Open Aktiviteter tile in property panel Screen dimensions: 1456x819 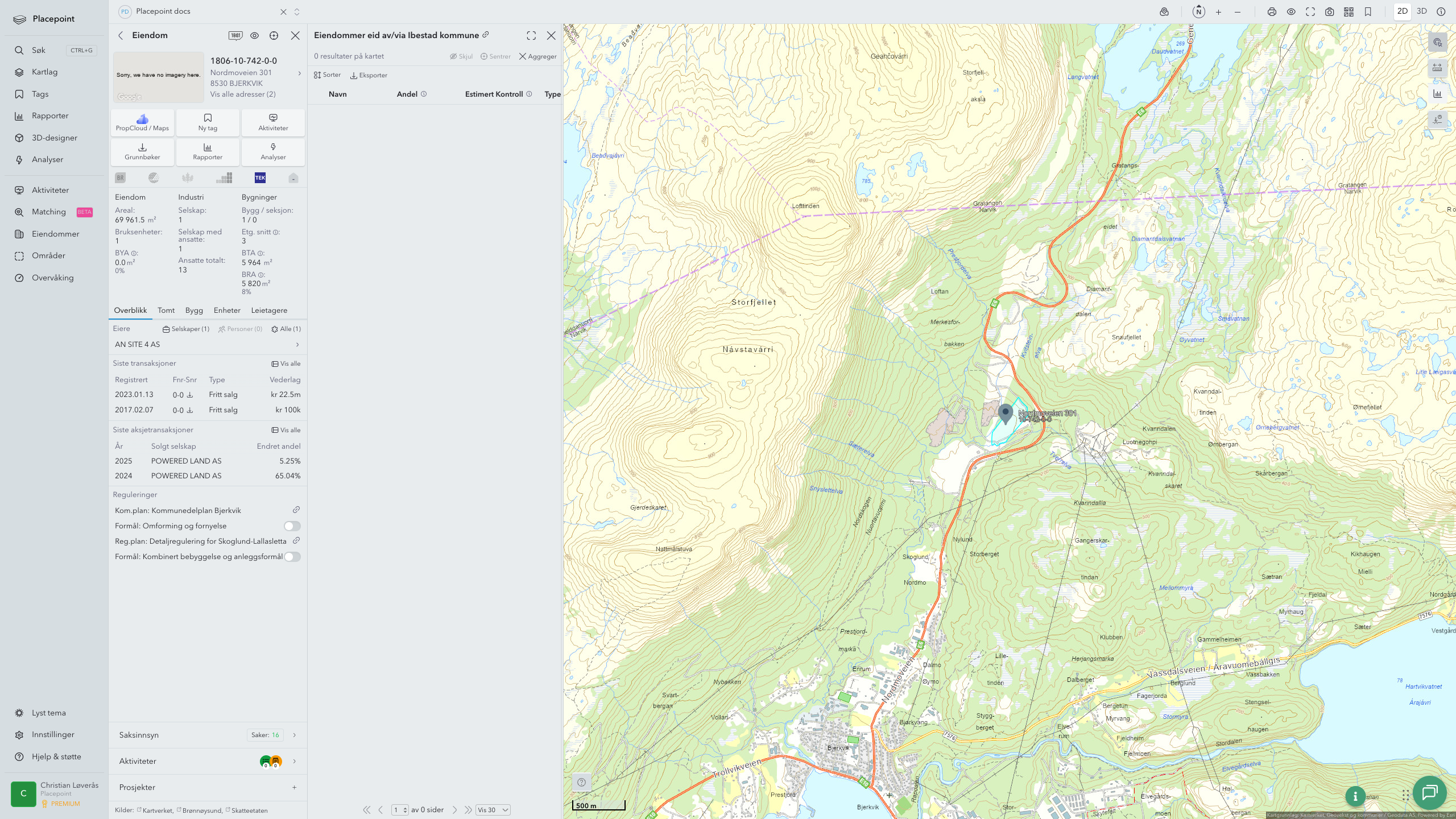[273, 123]
